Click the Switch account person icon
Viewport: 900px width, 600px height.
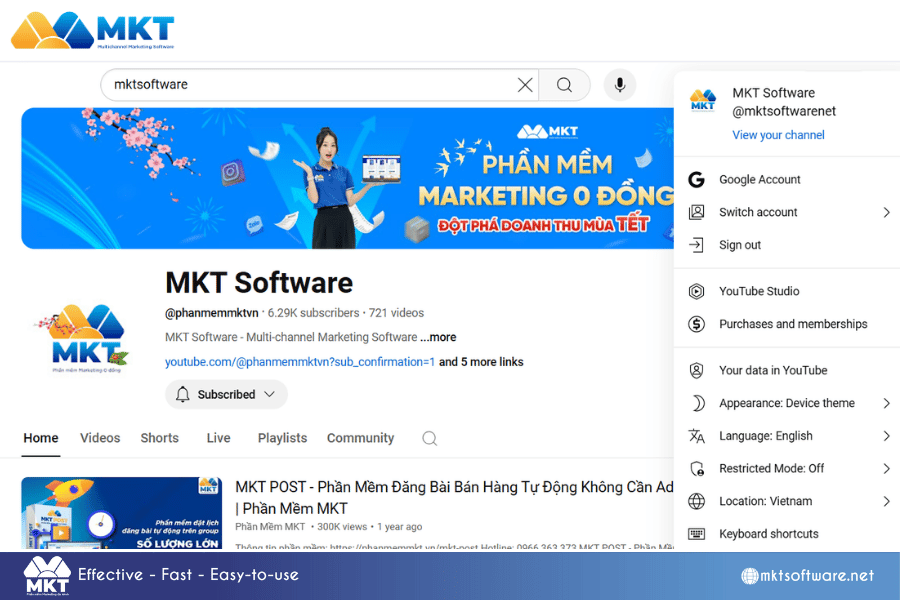coord(696,212)
